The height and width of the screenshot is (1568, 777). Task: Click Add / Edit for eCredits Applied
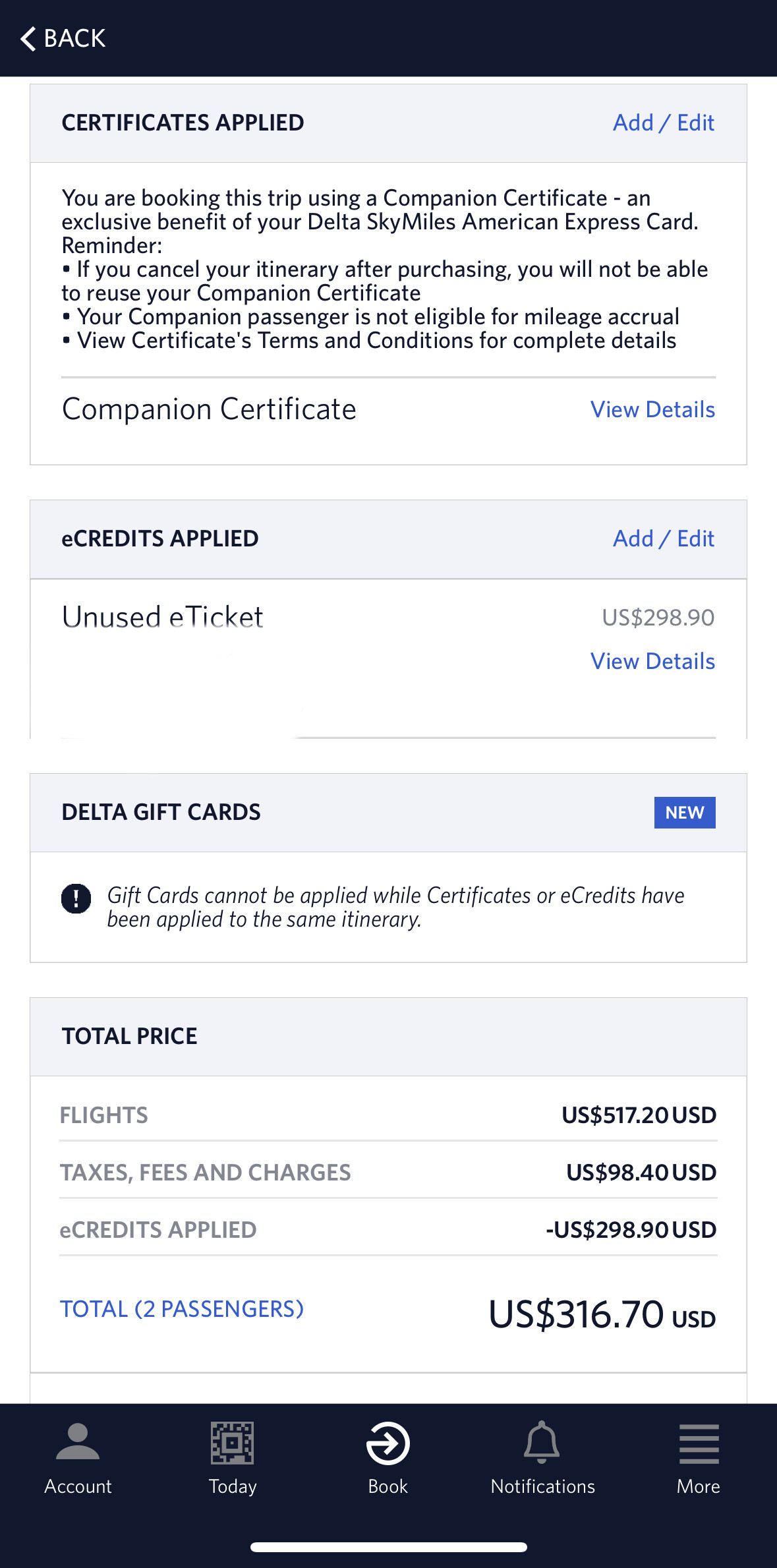tap(663, 538)
